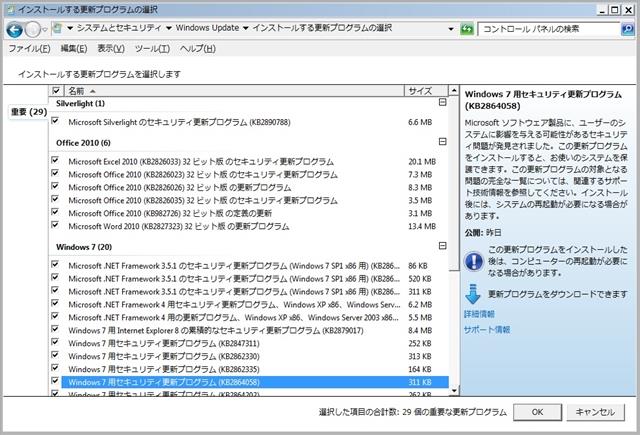Open the address bar history dropdown
Screen dimensions: 640x435
click(x=451, y=29)
